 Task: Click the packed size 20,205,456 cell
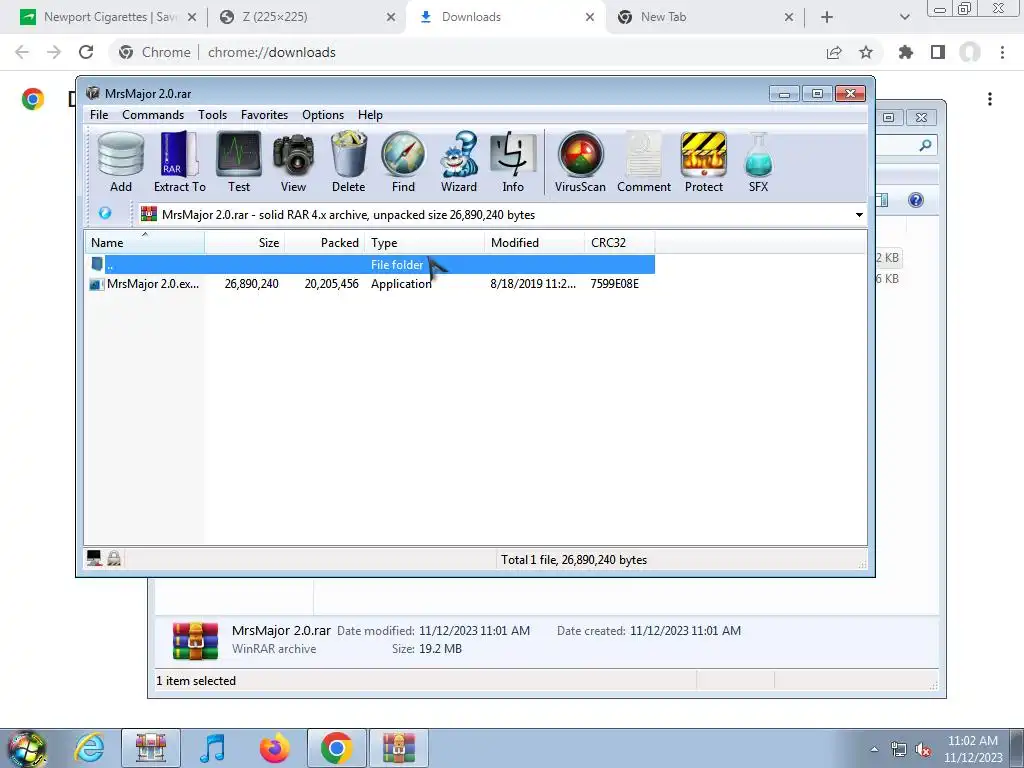tap(331, 284)
